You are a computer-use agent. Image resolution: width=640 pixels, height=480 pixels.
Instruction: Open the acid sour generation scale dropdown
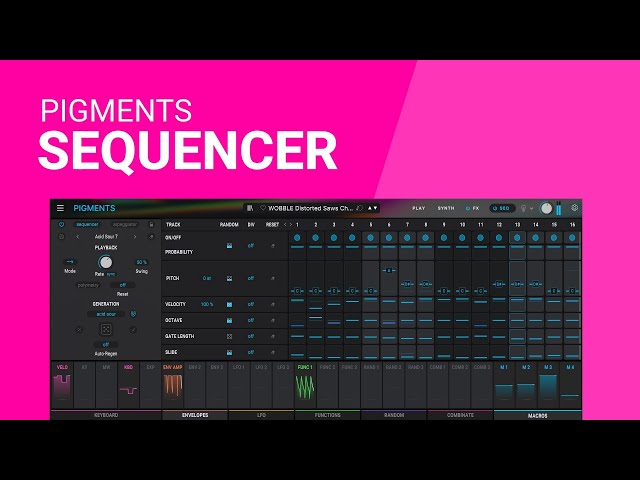[x=106, y=314]
